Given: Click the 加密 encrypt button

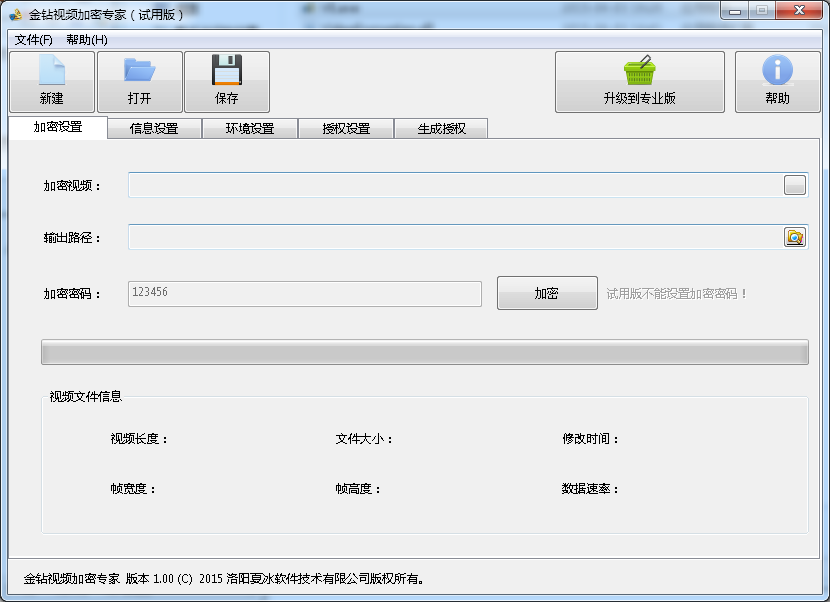Looking at the screenshot, I should [x=547, y=293].
